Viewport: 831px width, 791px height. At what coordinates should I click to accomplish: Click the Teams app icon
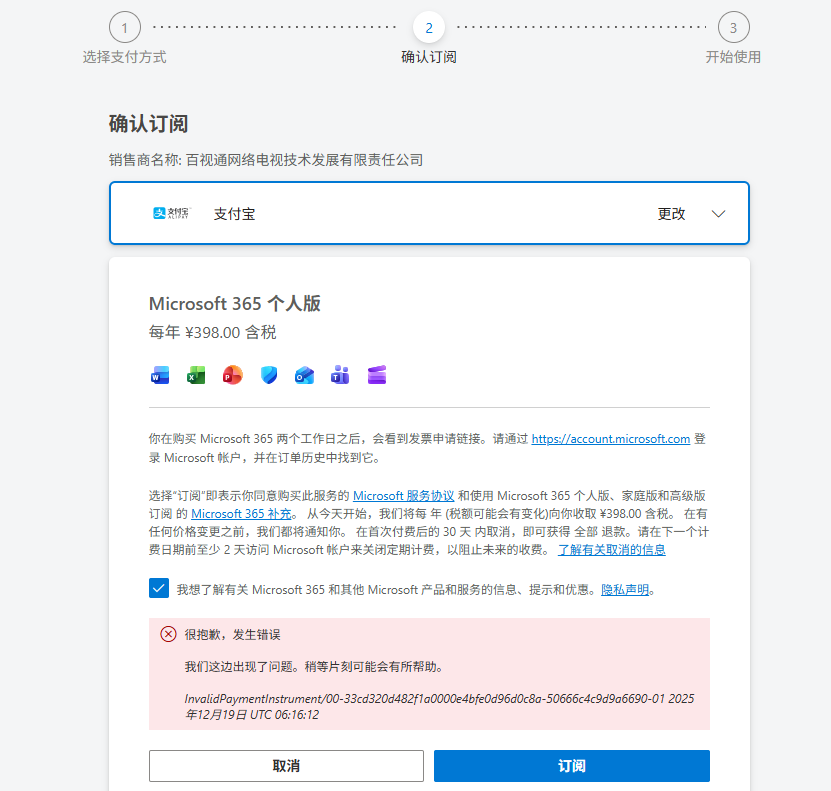340,375
